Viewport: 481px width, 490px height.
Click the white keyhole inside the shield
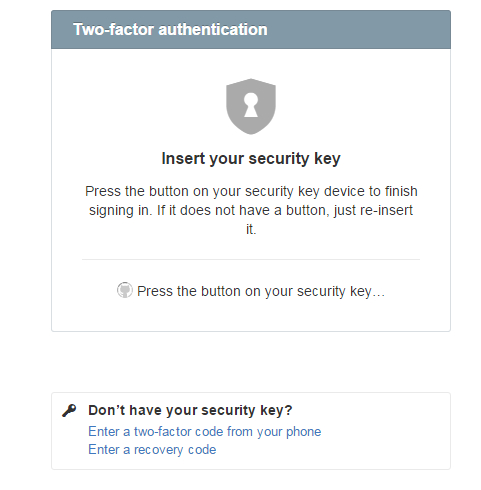(x=251, y=105)
